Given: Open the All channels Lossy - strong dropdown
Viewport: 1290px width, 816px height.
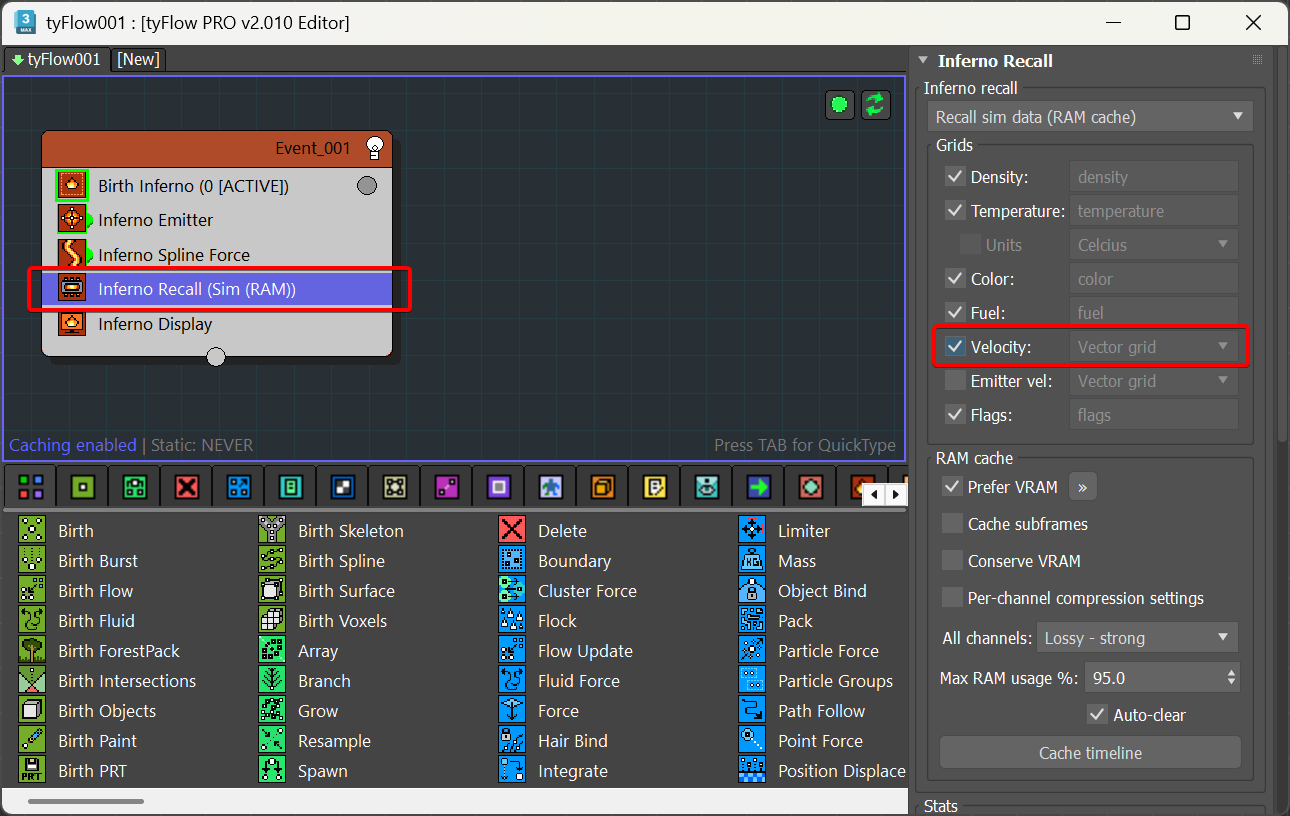Looking at the screenshot, I should (x=1137, y=638).
